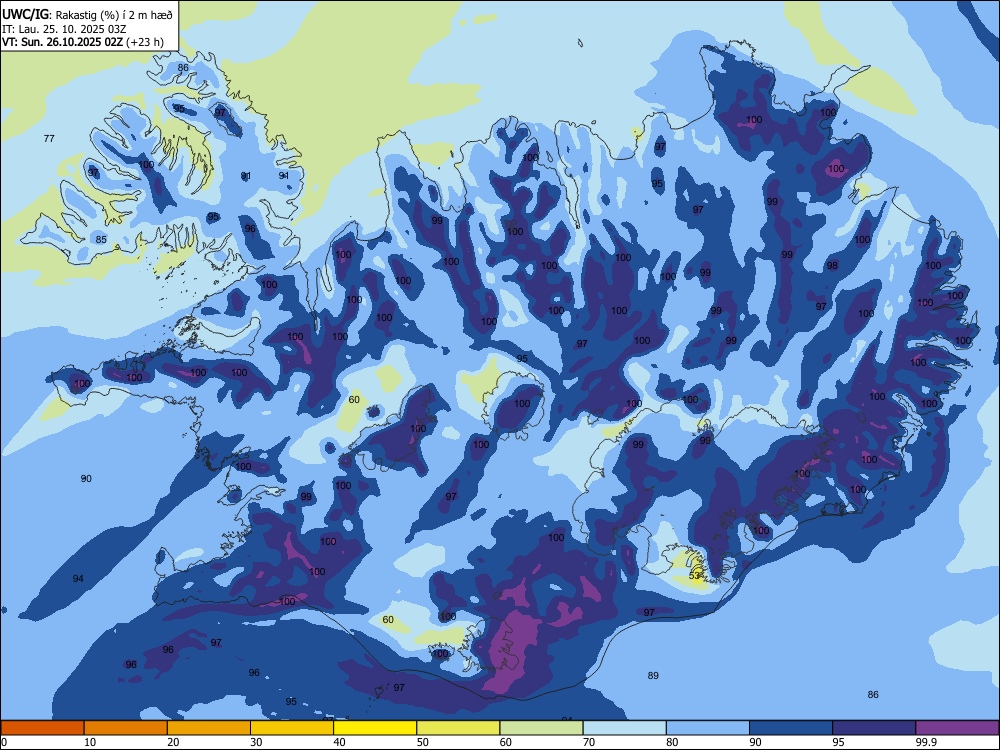Click the legend tick label '99.9'

coord(925,742)
